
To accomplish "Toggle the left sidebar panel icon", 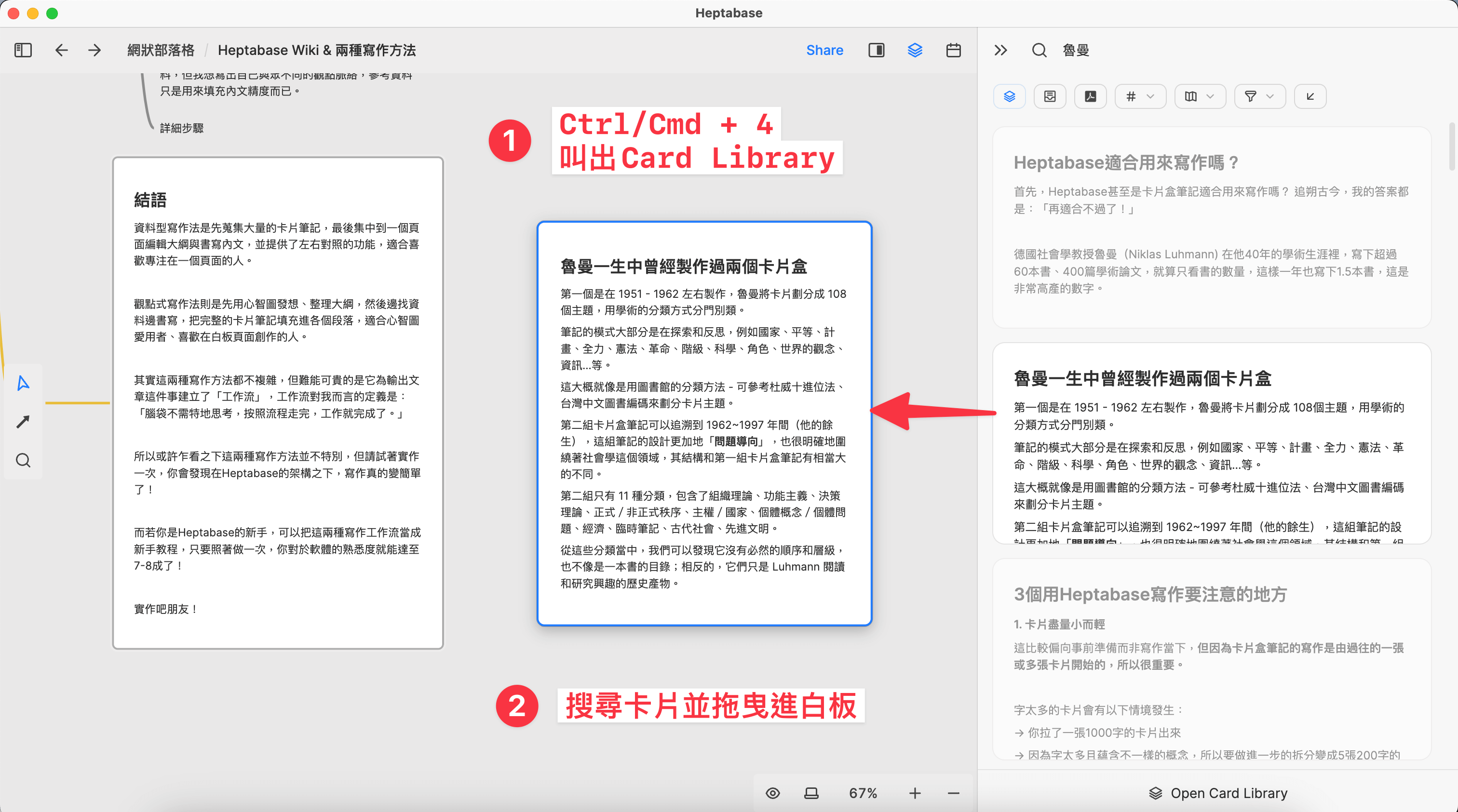I will point(23,51).
